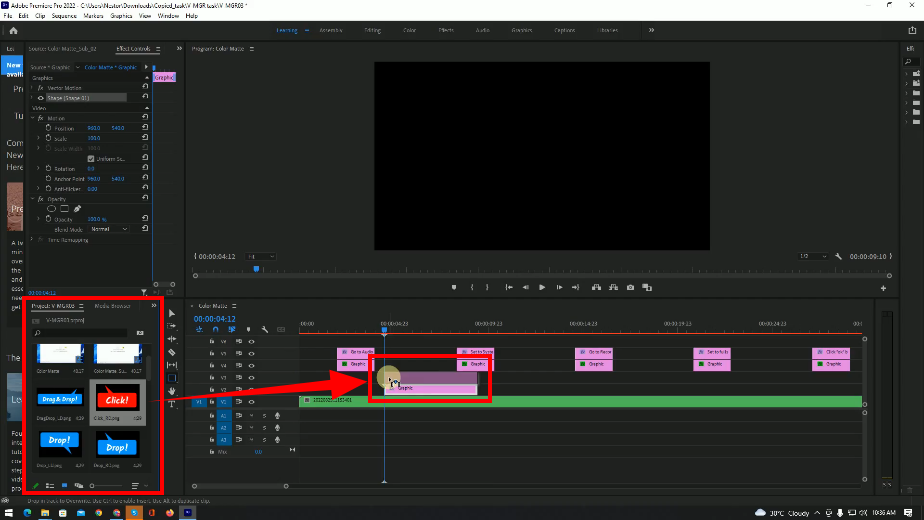This screenshot has height=520, width=924.
Task: Collapse the Motion effect section
Action: [x=33, y=118]
